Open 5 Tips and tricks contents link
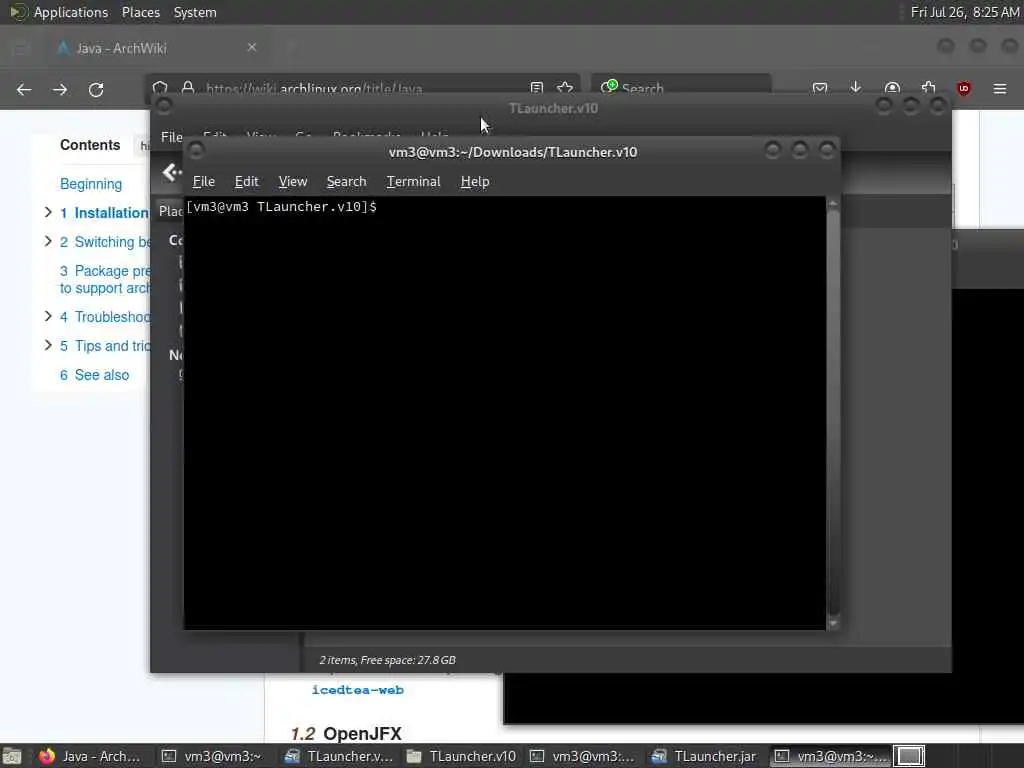 click(x=104, y=346)
